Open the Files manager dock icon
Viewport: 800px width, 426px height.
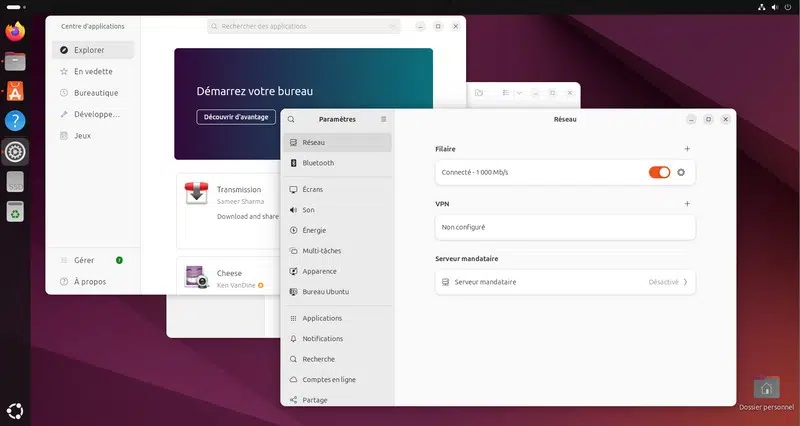(15, 62)
